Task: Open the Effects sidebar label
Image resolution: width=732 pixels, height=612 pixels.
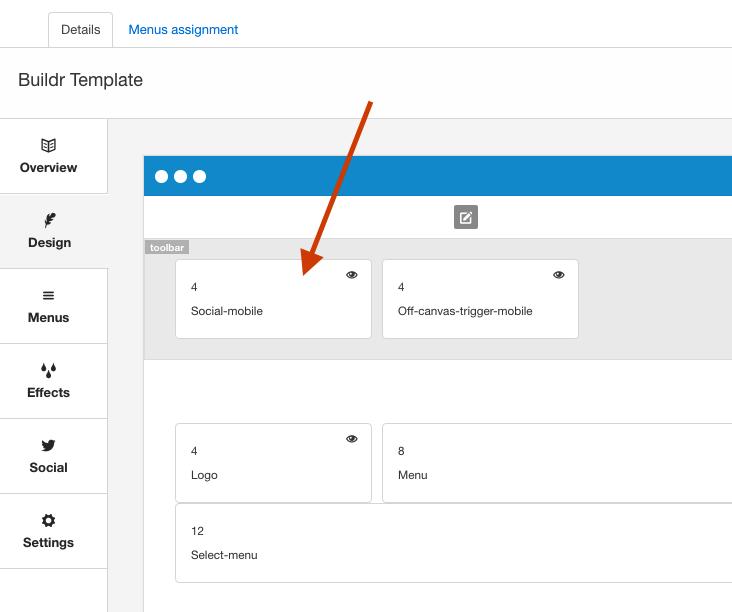Action: (x=49, y=393)
